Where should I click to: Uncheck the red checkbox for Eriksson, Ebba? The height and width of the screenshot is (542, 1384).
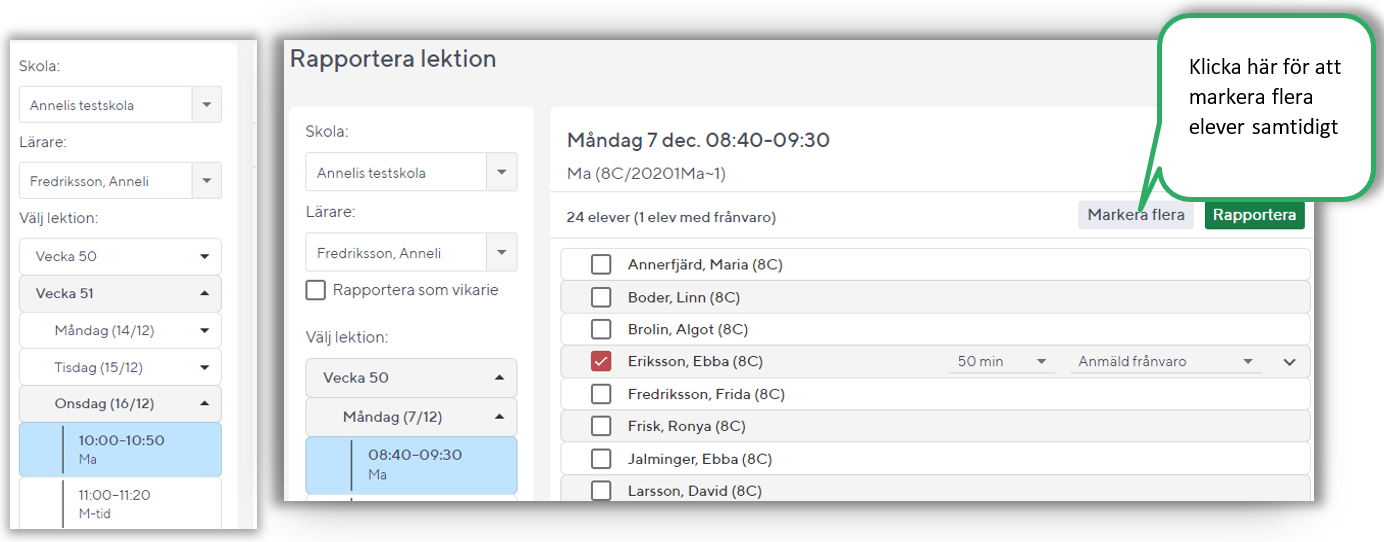coord(601,362)
